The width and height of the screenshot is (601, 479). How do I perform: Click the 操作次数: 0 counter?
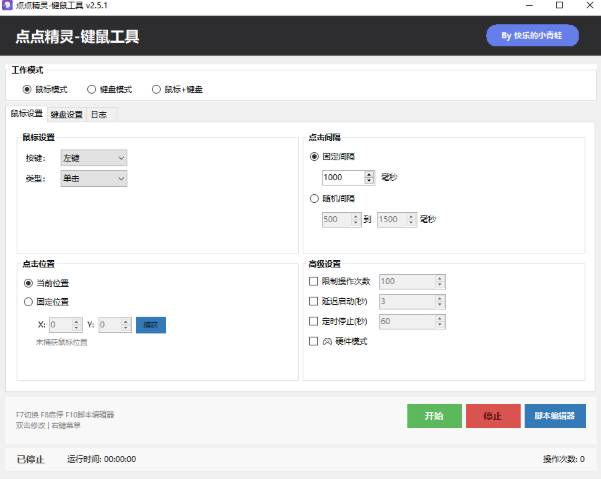pos(563,459)
